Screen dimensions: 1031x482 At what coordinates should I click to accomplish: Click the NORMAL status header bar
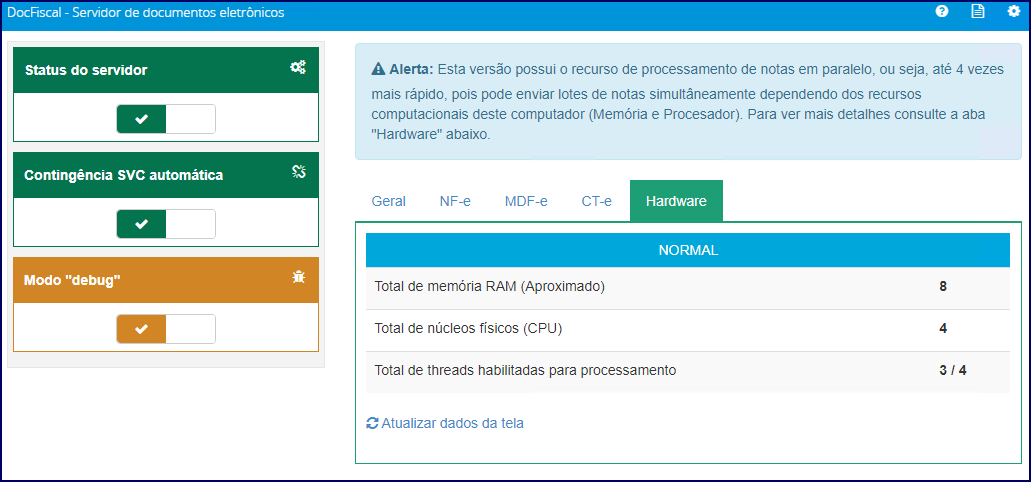pyautogui.click(x=688, y=250)
